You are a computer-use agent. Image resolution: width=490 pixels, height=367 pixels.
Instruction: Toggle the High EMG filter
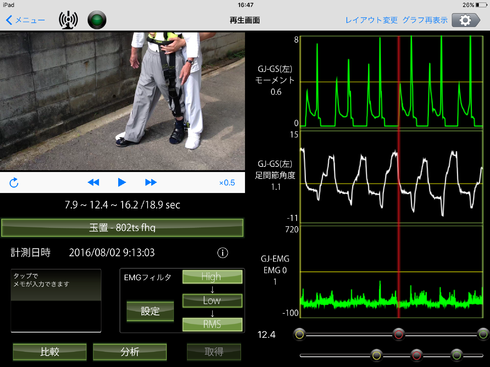tap(212, 277)
